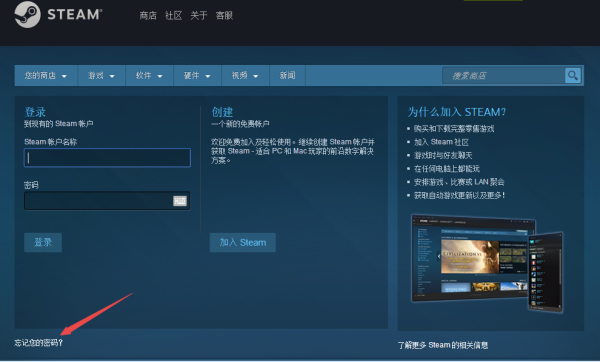Click the 游戏时与好友聊天 bullet text
The image size is (600, 362).
point(443,155)
